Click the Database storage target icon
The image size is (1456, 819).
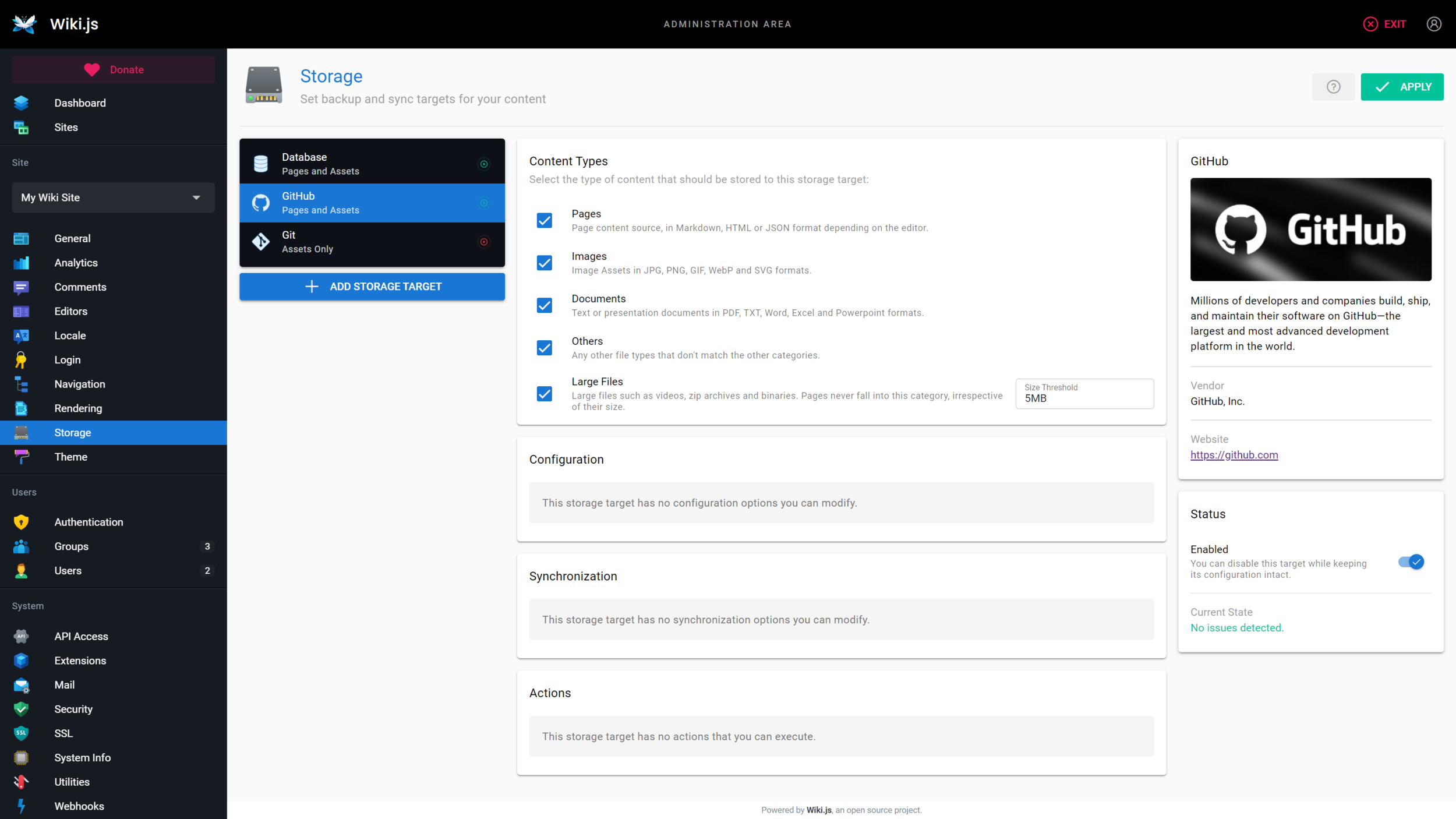260,164
